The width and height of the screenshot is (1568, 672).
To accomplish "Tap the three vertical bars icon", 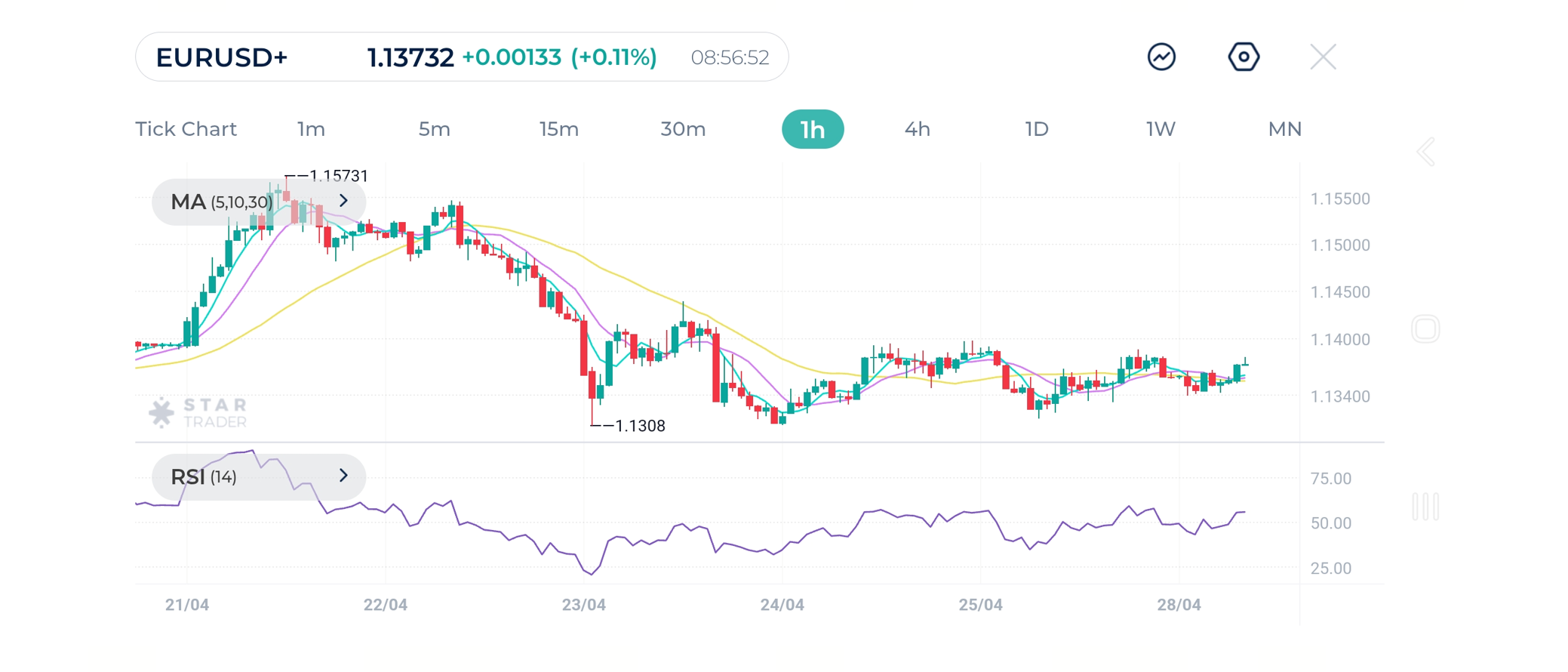I will (x=1425, y=506).
